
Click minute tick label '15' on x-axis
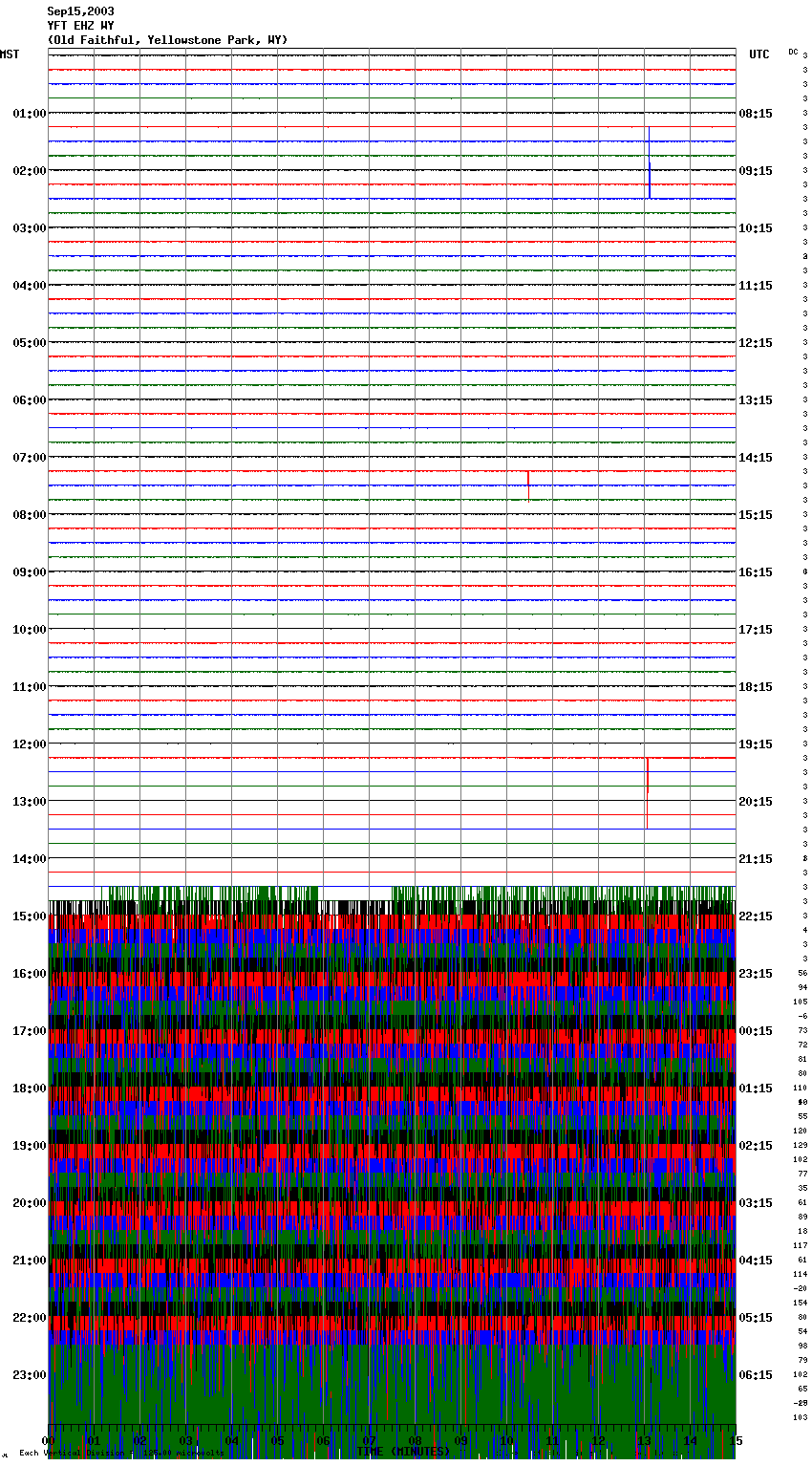736,1440
